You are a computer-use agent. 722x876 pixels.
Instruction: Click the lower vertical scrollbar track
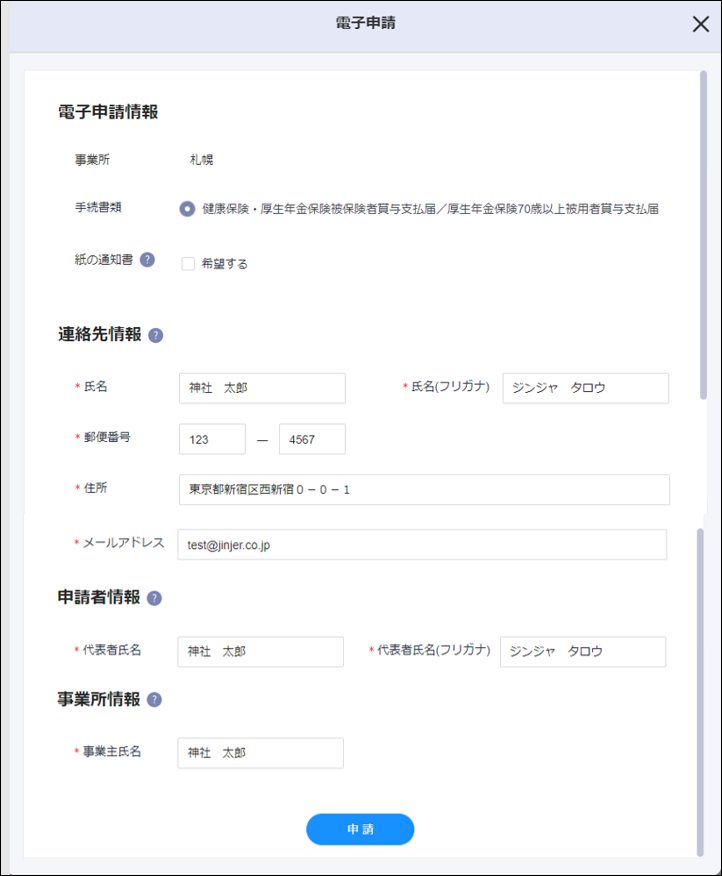[x=700, y=693]
